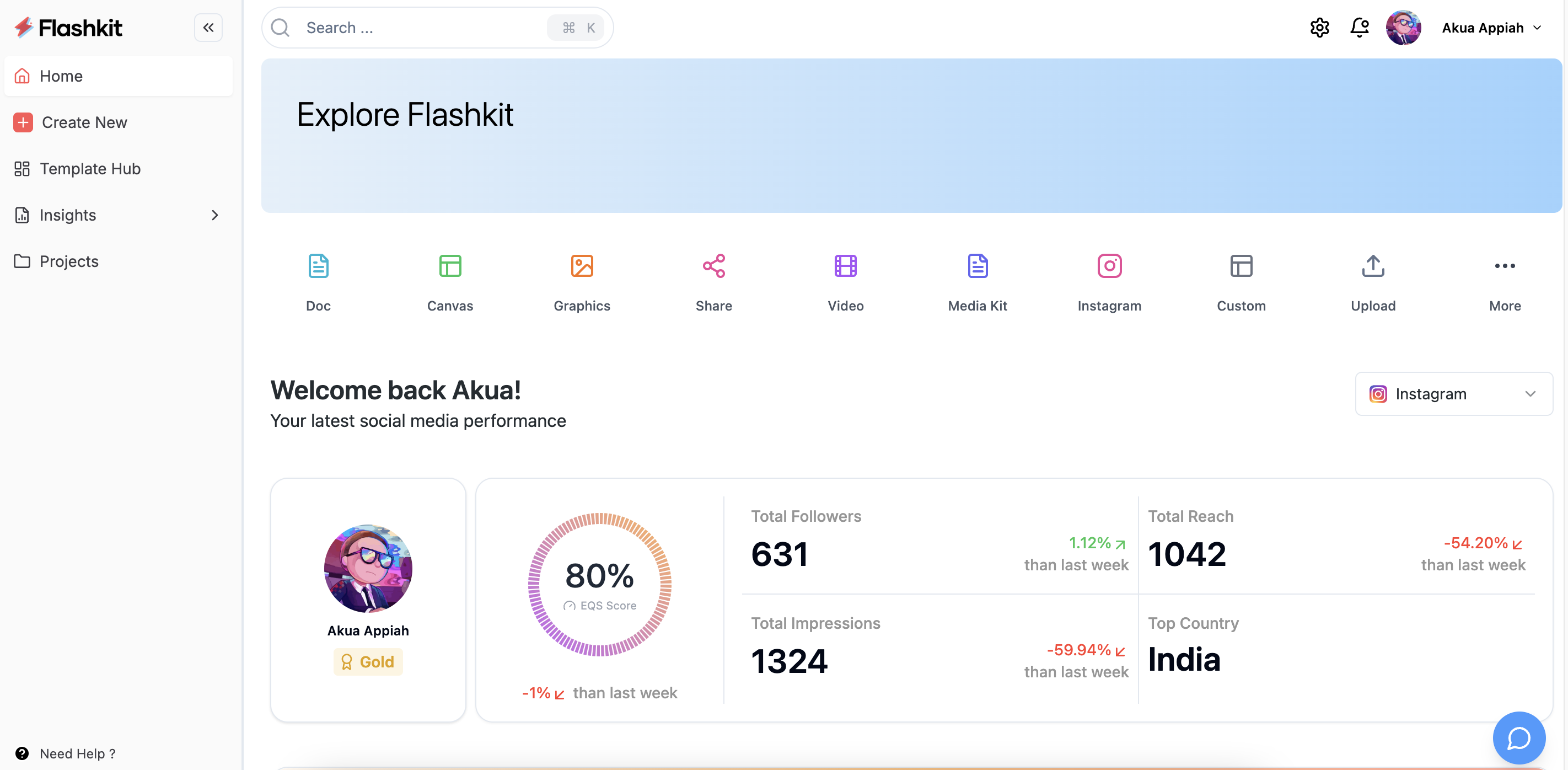Click the Upload icon

(1373, 266)
